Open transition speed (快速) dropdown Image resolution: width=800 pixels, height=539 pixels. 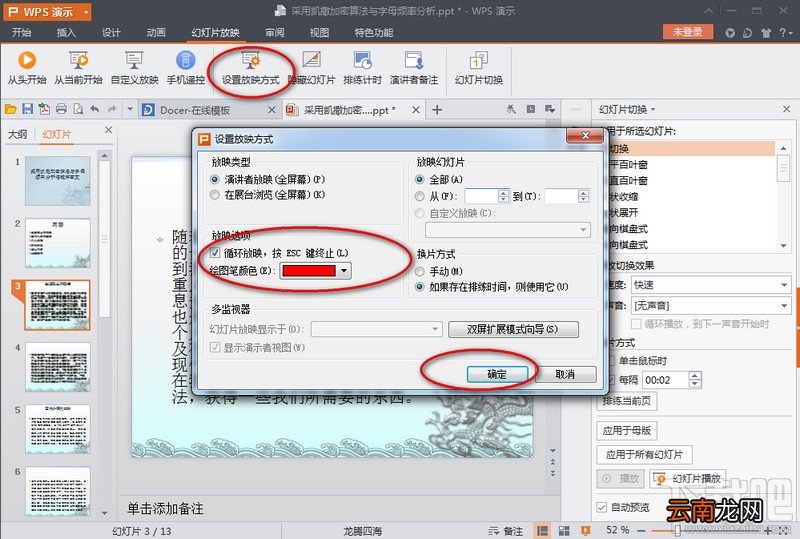click(784, 285)
